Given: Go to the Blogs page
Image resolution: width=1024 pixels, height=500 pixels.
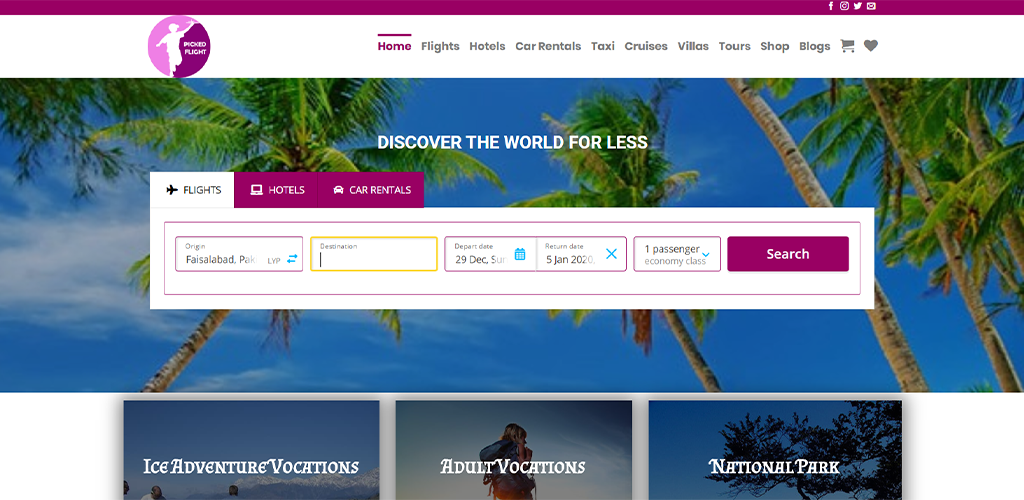Looking at the screenshot, I should 814,46.
